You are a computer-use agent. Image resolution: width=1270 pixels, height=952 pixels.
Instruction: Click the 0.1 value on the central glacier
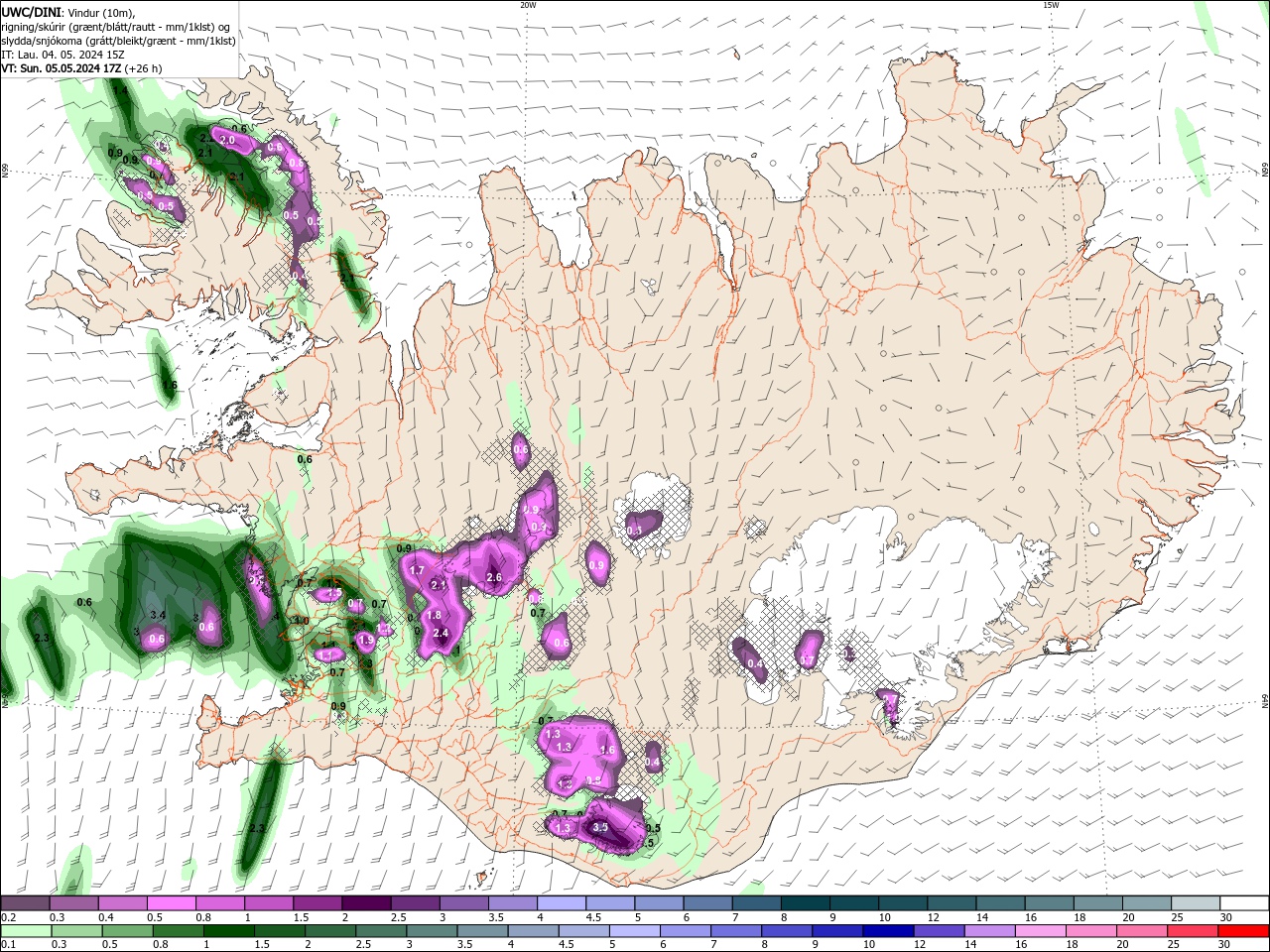tap(635, 531)
